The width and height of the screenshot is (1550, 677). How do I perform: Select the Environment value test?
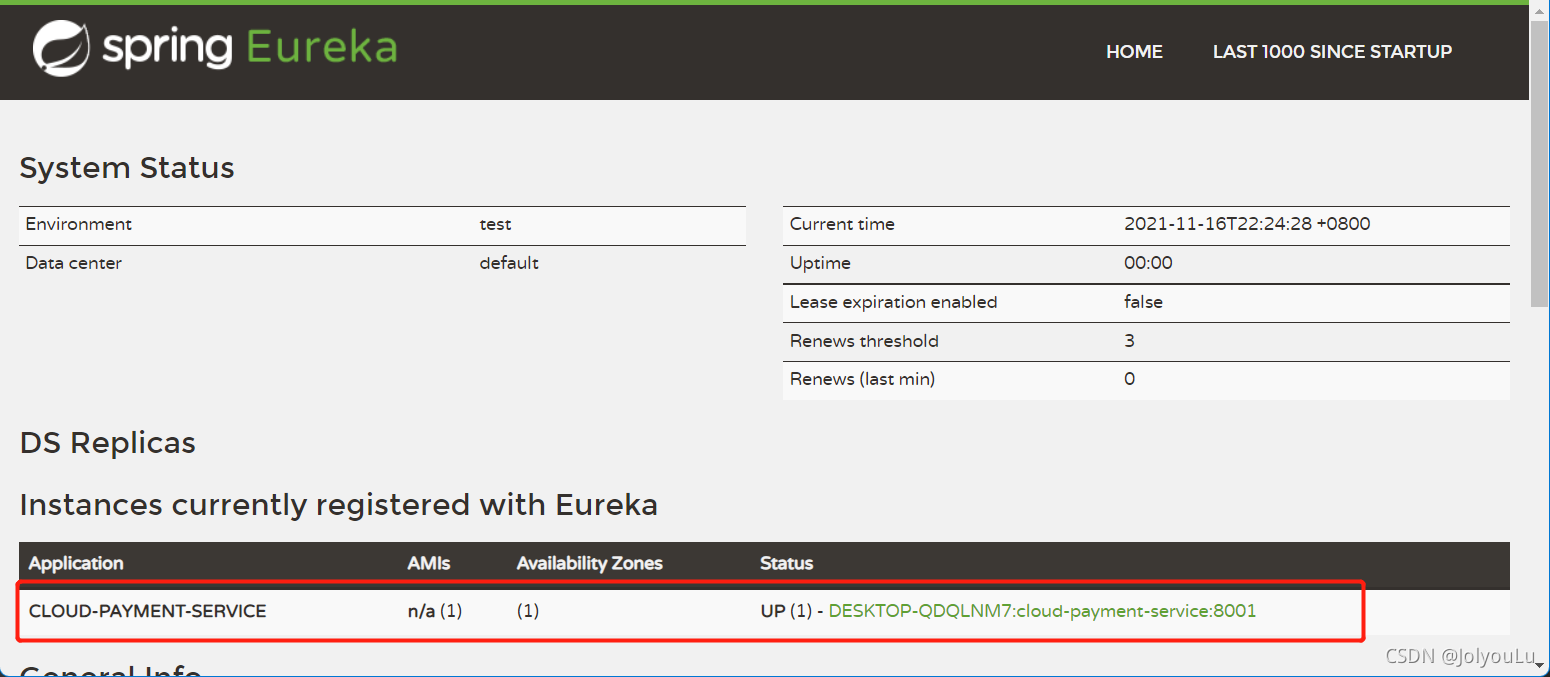(495, 225)
